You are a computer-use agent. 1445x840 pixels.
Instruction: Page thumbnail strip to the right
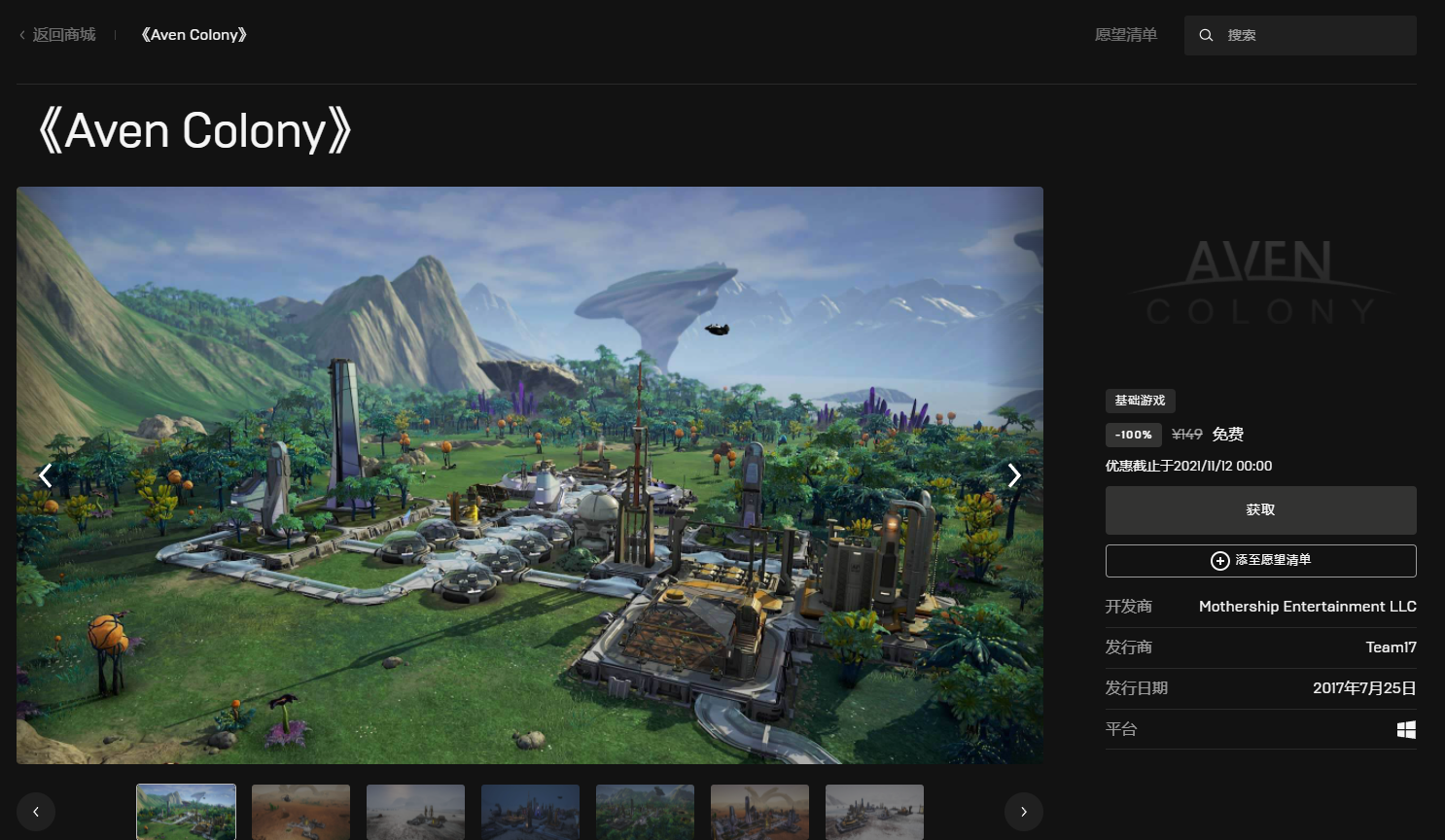click(1024, 812)
